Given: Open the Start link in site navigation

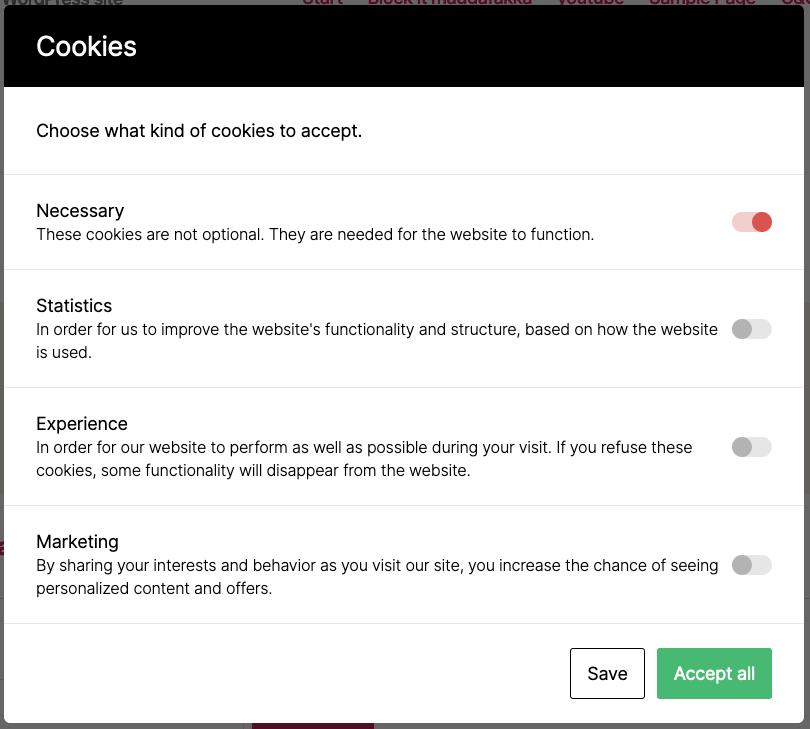Looking at the screenshot, I should [x=322, y=3].
